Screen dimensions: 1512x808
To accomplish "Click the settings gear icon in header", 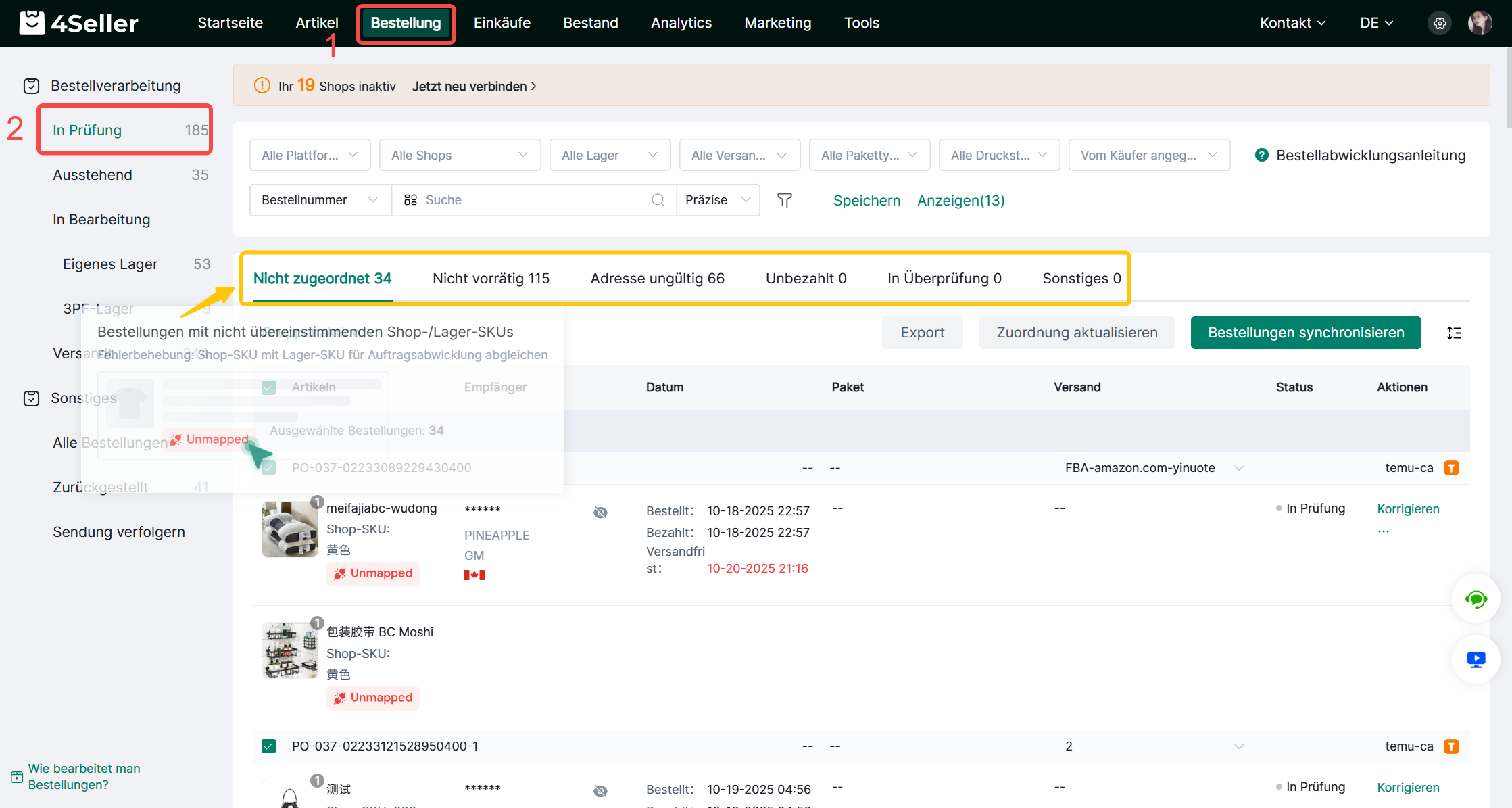I will tap(1440, 23).
